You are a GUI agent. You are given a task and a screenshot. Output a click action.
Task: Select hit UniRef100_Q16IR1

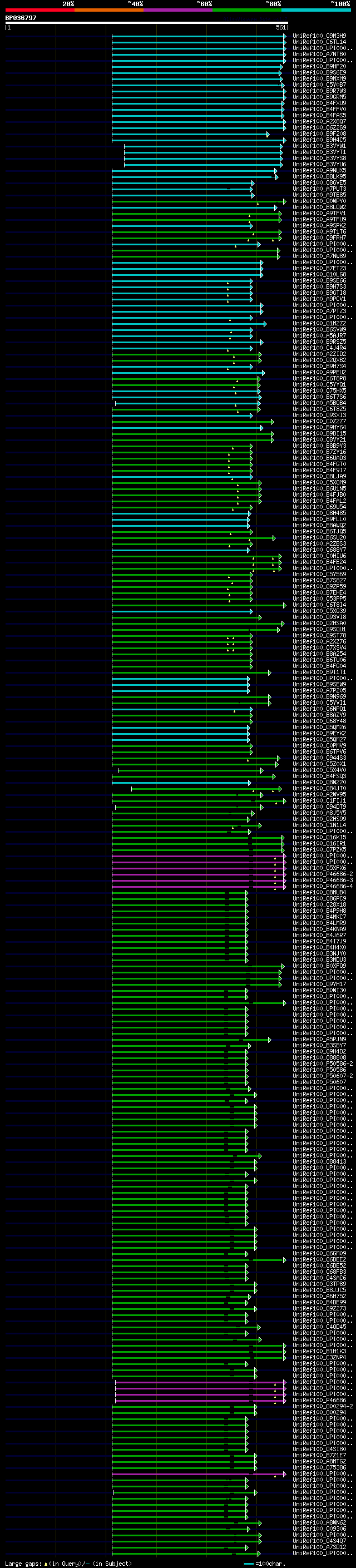(319, 844)
